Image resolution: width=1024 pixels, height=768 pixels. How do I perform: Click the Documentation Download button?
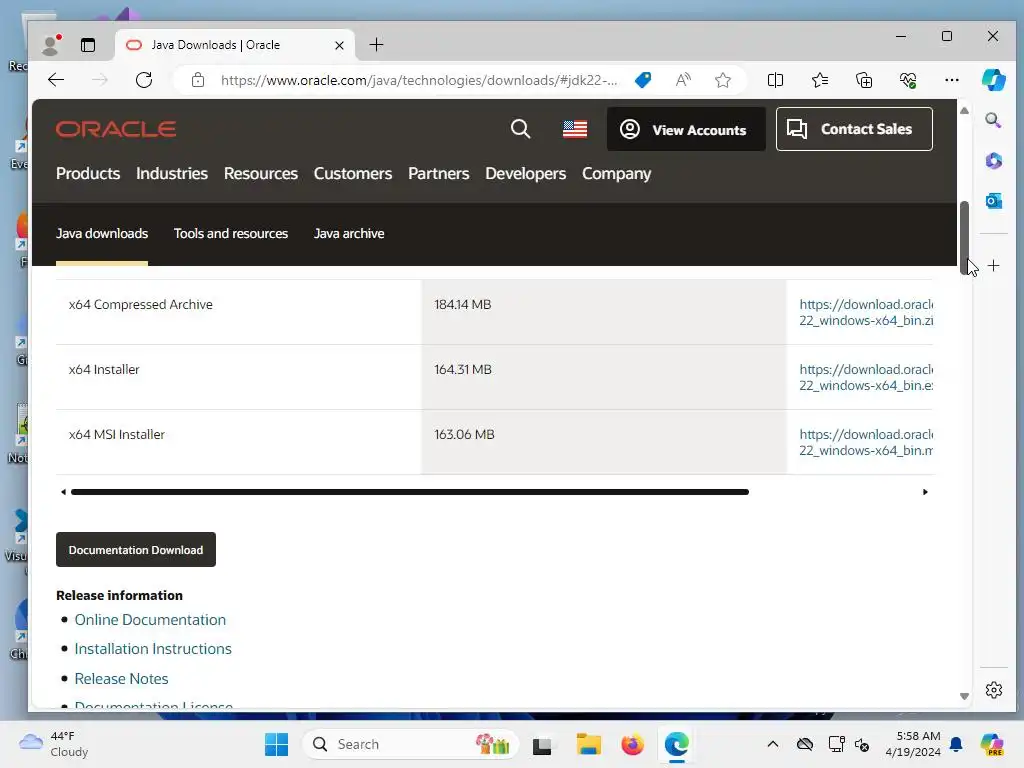136,550
